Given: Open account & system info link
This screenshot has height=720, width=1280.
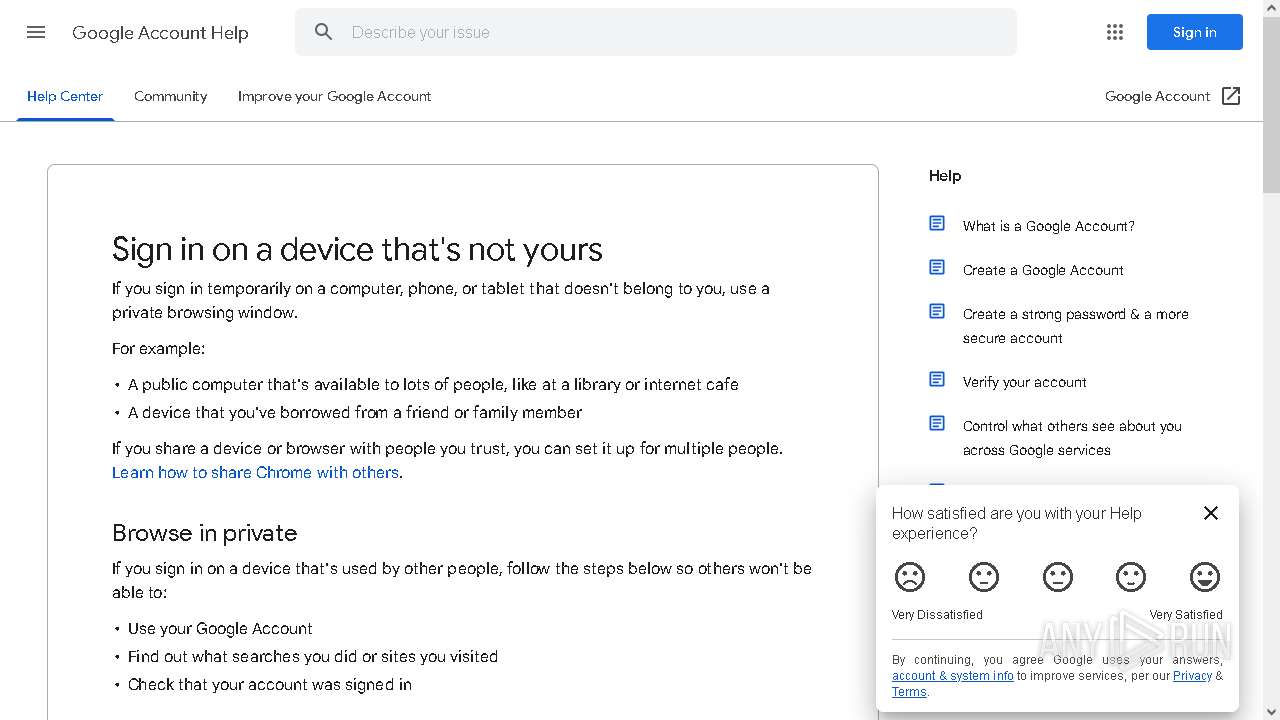Looking at the screenshot, I should click(953, 676).
